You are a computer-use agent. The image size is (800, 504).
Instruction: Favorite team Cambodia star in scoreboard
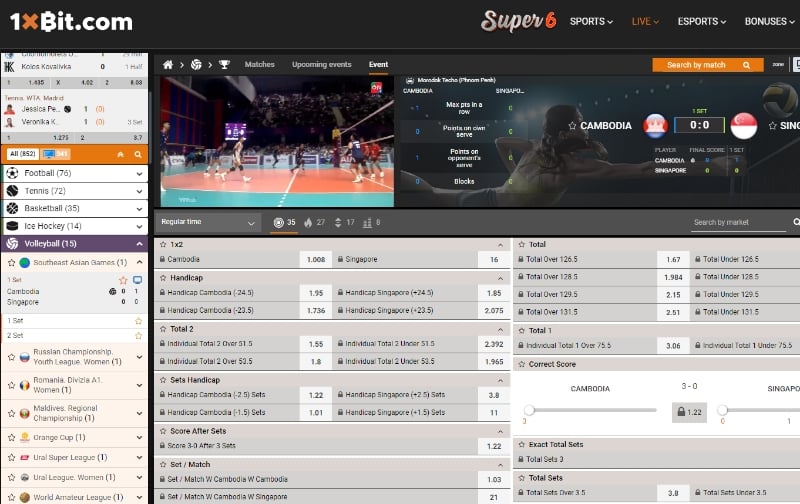pos(572,125)
